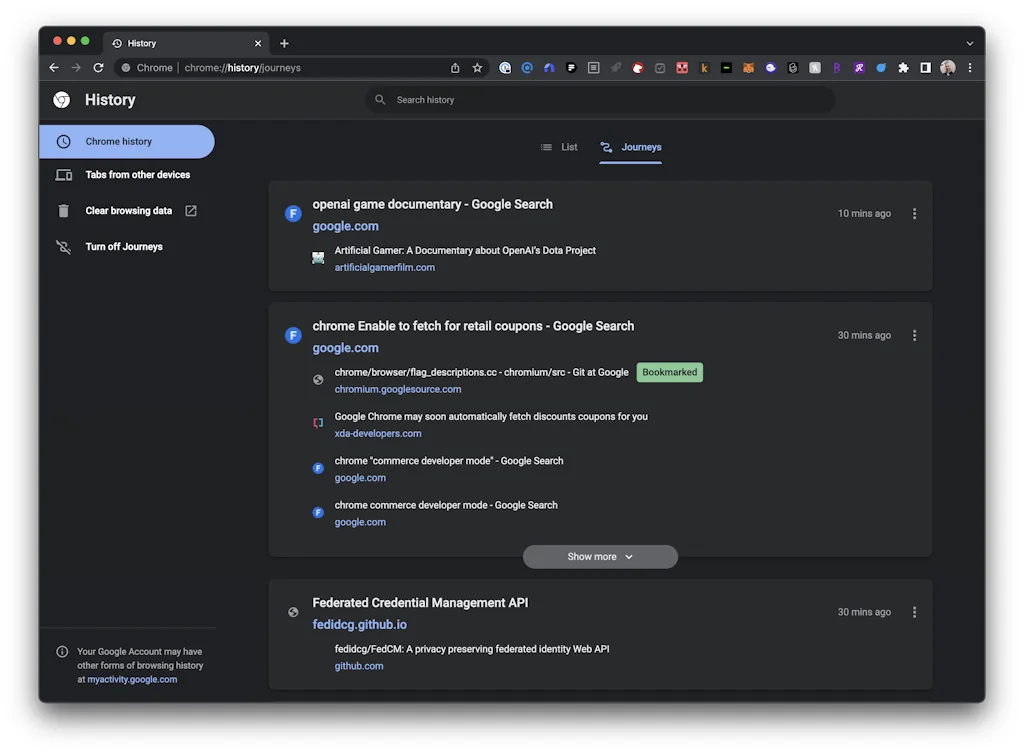
Task: Click inside the Search history field
Action: point(600,99)
